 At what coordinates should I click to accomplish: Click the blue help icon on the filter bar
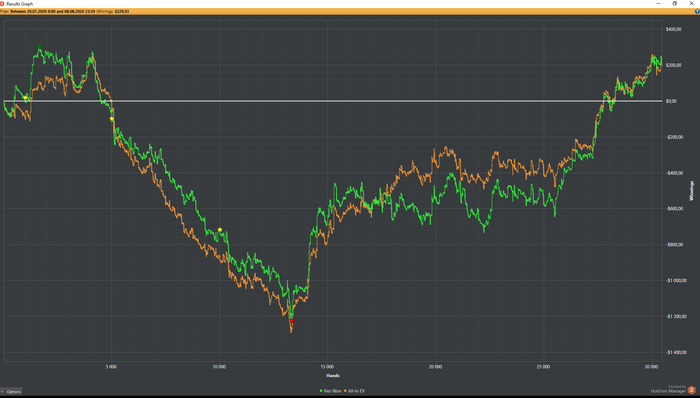[697, 11]
